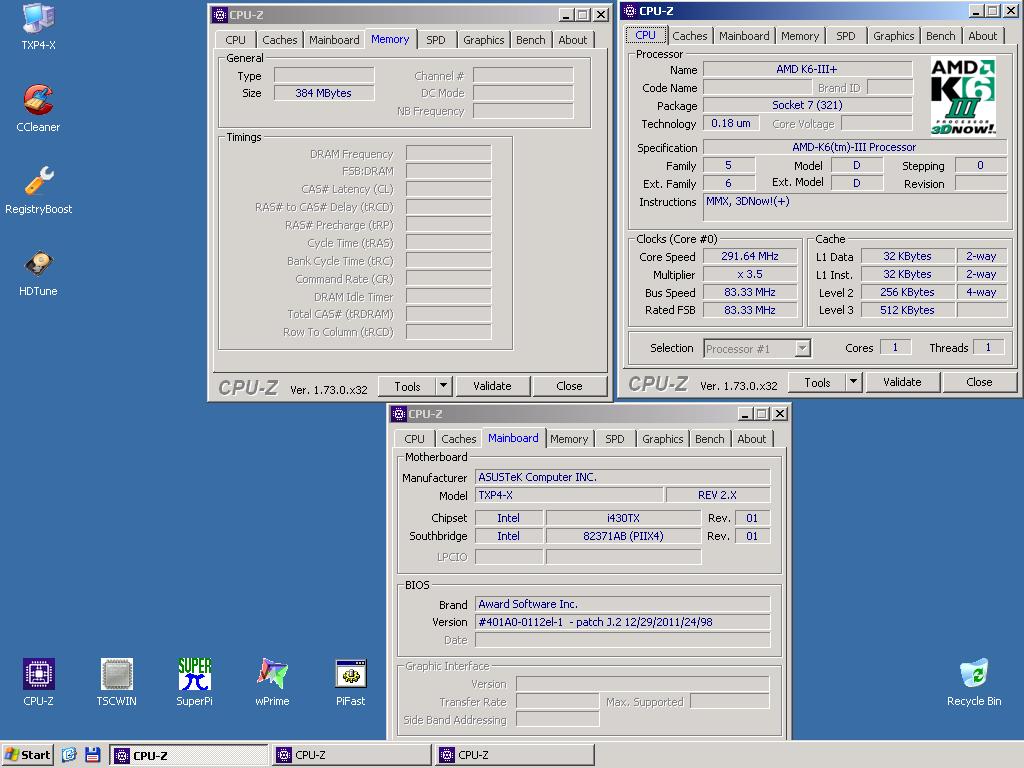Switch to the second CPU-Z taskbar button

click(352, 755)
